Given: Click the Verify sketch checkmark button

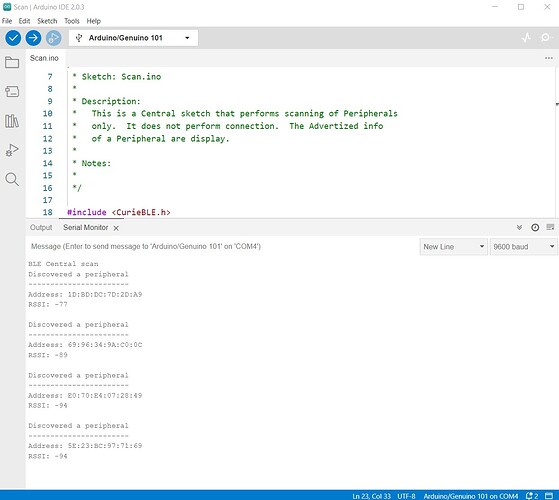Looking at the screenshot, I should [x=13, y=38].
